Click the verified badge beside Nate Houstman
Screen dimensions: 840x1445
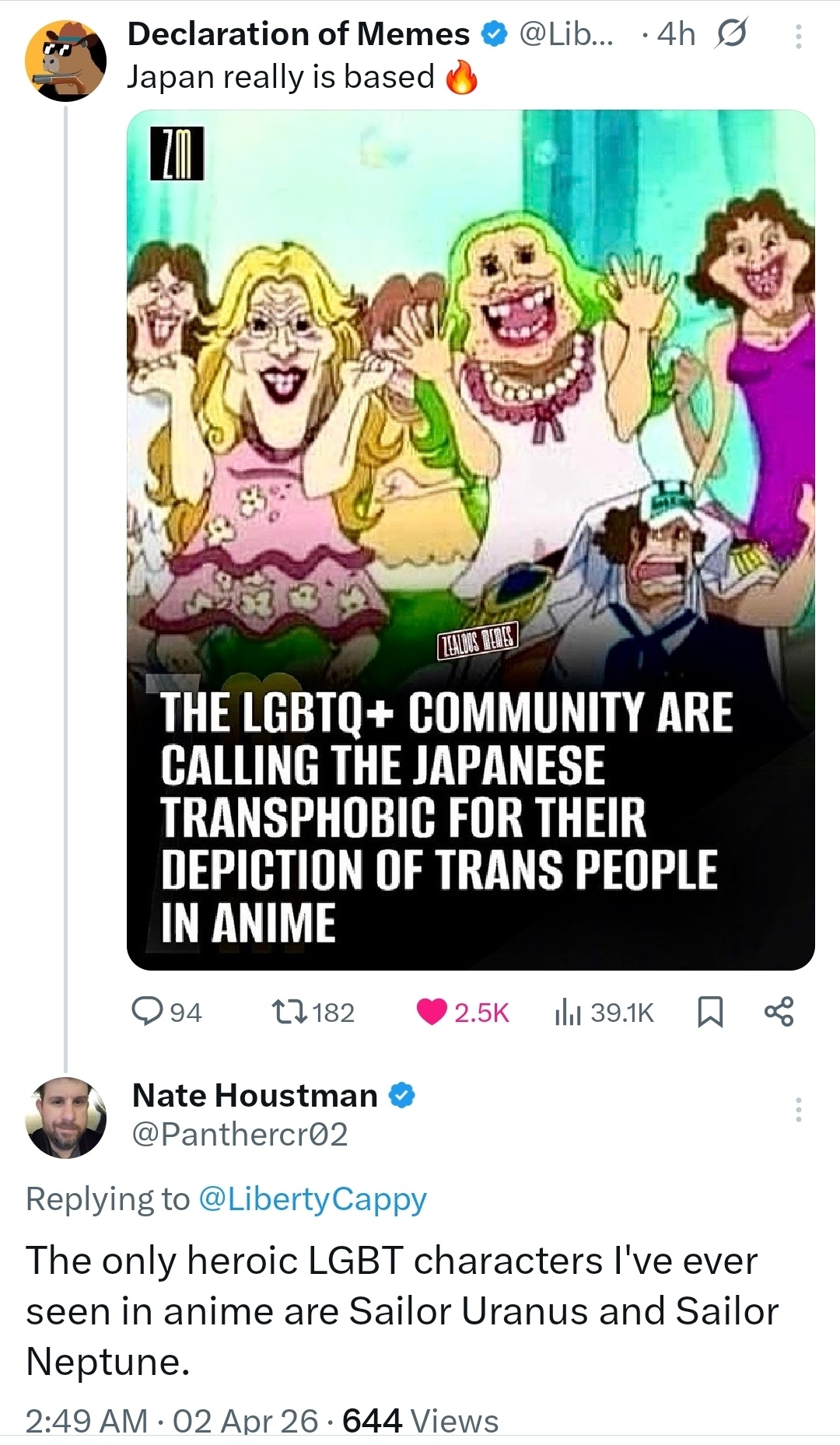(401, 1095)
